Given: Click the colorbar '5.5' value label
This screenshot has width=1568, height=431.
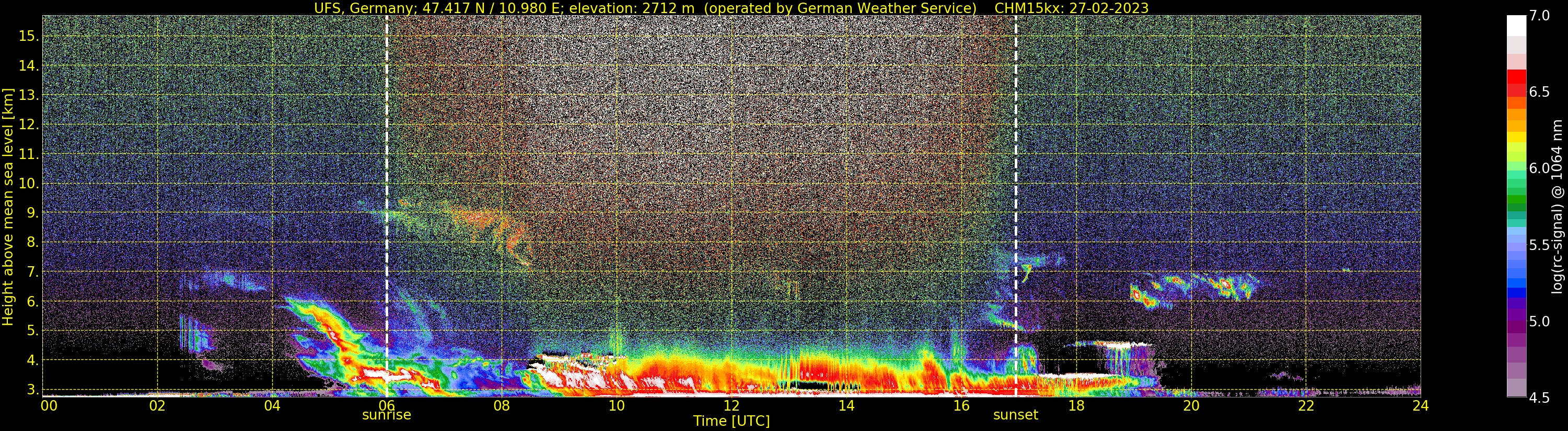Looking at the screenshot, I should click(1539, 245).
